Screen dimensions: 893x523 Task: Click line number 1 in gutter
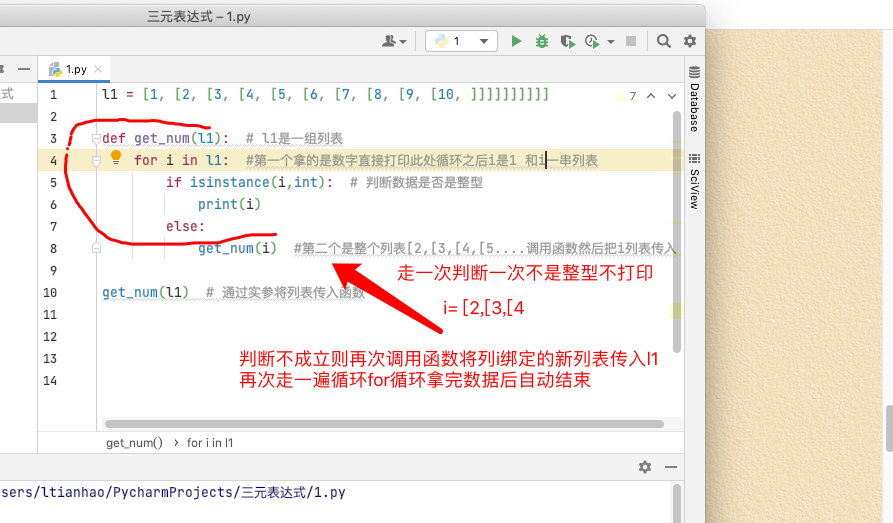click(54, 95)
